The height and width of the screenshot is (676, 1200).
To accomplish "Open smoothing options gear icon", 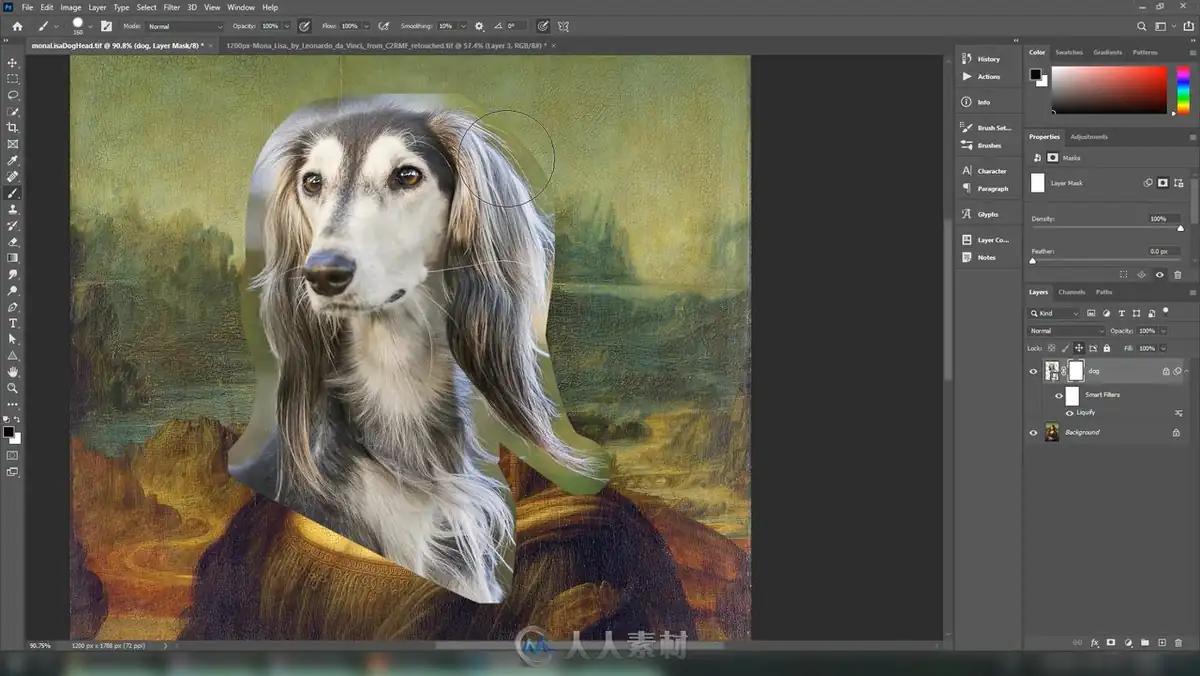I will 479,26.
